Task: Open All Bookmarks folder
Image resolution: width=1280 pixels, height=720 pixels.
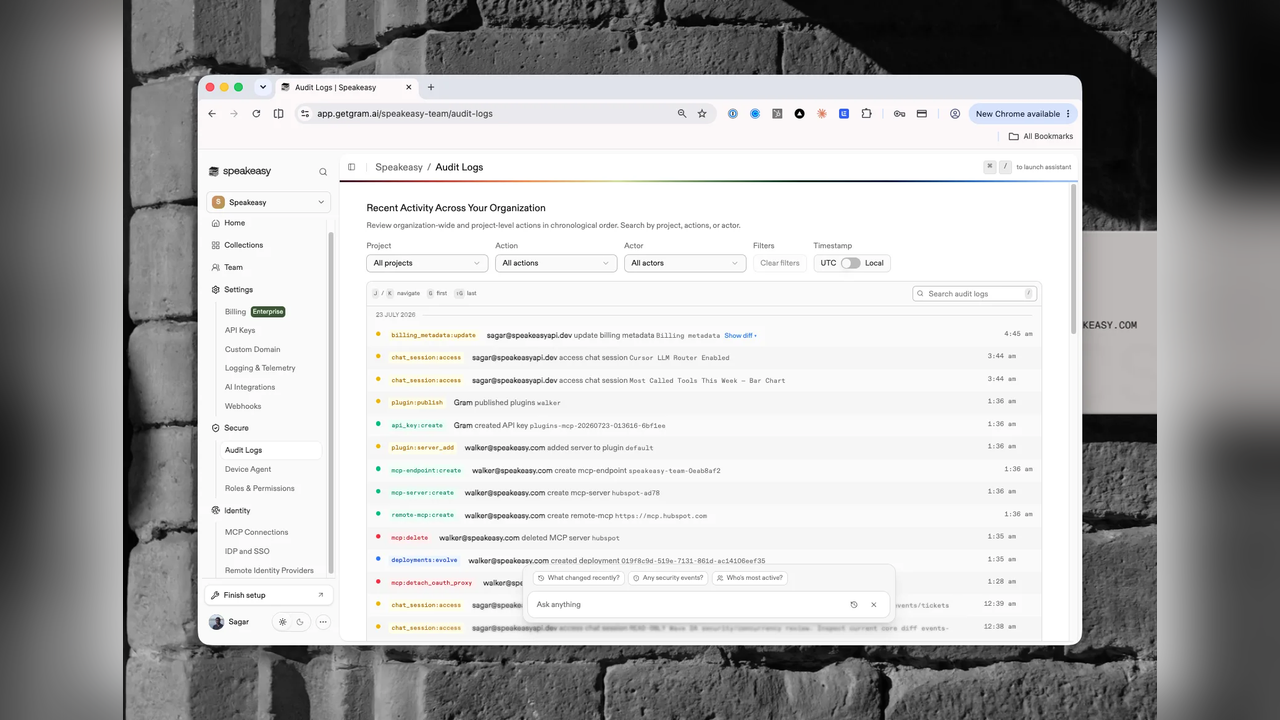Action: click(1041, 136)
